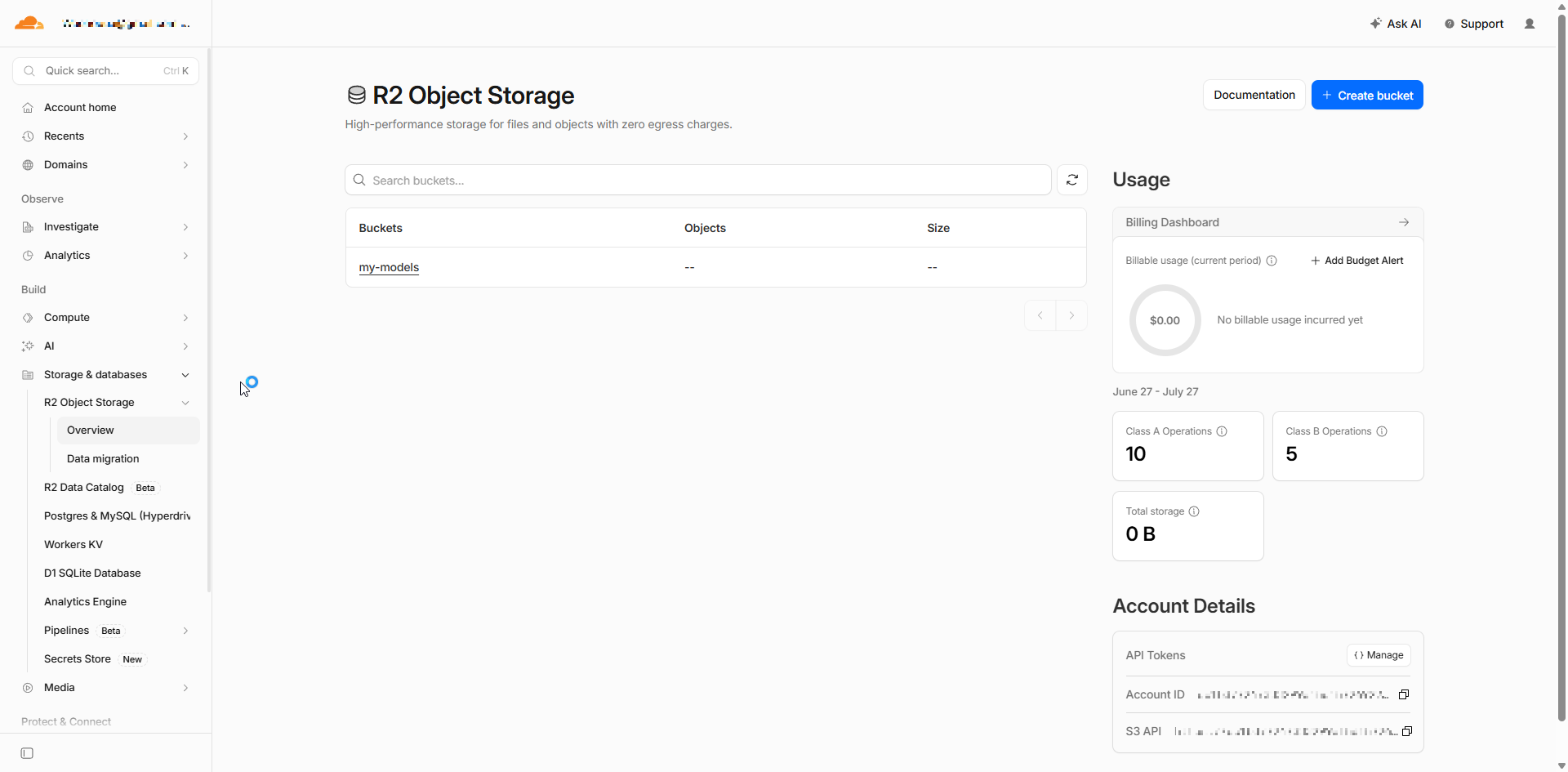Viewport: 1568px width, 772px height.
Task: Click the Investigate icon in sidebar
Action: [x=28, y=227]
